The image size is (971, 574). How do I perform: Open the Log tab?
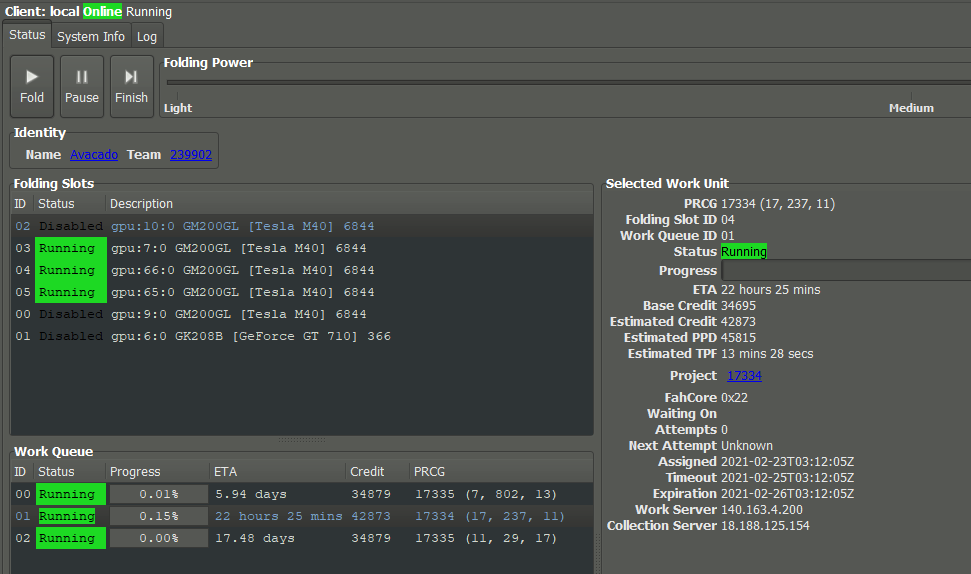[x=147, y=37]
